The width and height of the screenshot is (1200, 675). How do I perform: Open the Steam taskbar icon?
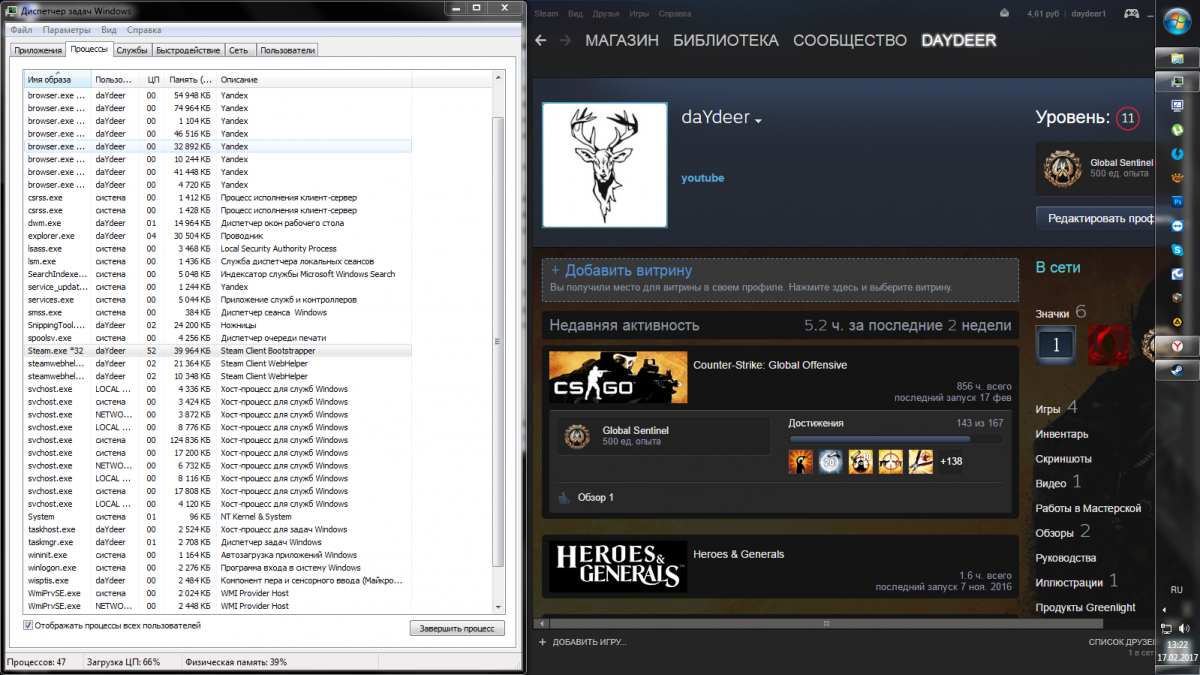pyautogui.click(x=1178, y=371)
